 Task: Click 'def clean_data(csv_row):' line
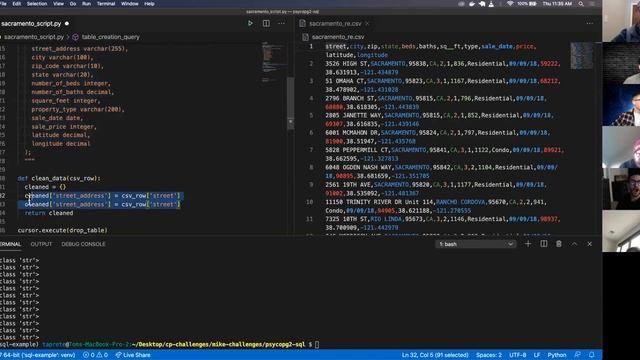tap(59, 178)
